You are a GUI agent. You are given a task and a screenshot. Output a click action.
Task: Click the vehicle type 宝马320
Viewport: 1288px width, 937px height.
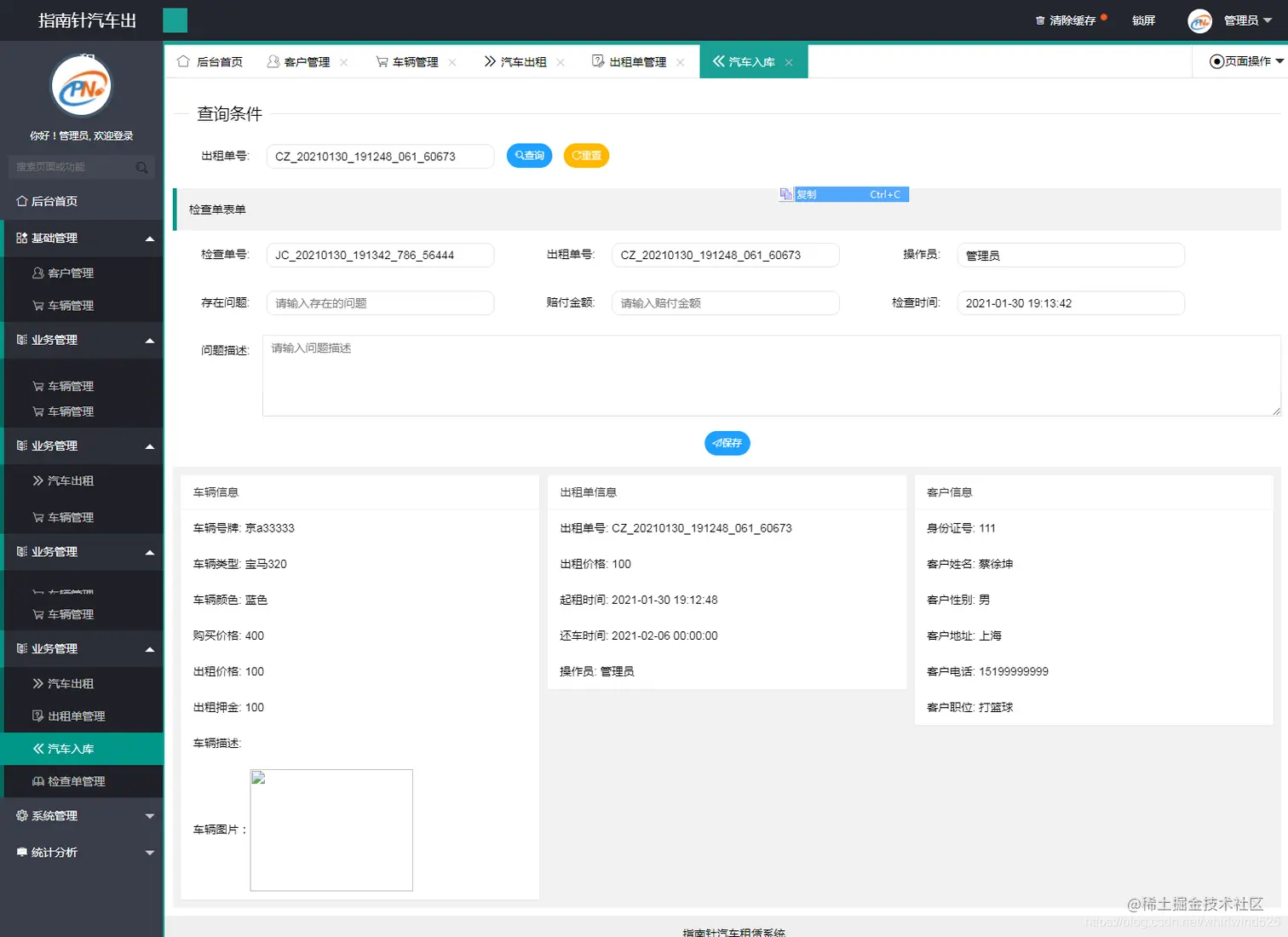click(x=266, y=564)
